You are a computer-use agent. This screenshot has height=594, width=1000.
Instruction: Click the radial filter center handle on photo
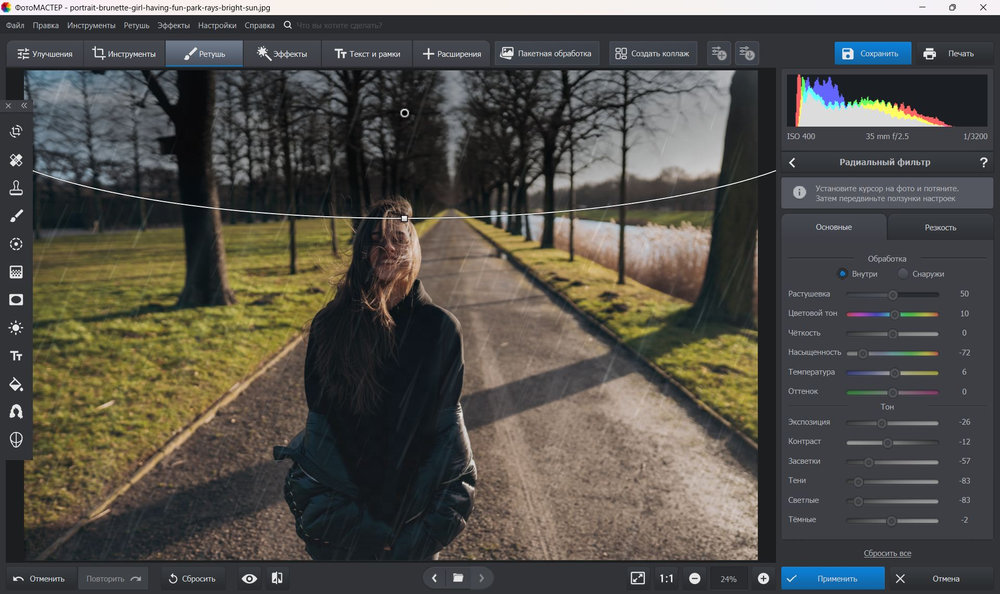(404, 113)
